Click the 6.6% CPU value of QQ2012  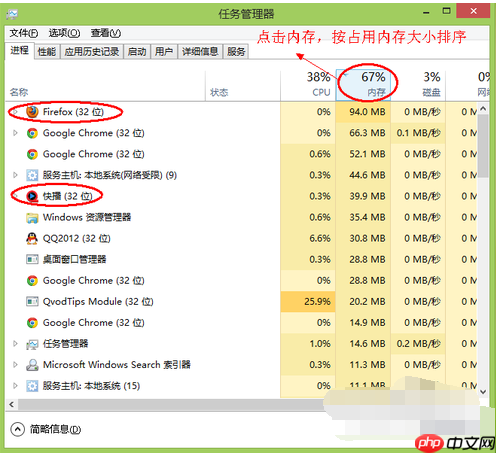tap(320, 238)
